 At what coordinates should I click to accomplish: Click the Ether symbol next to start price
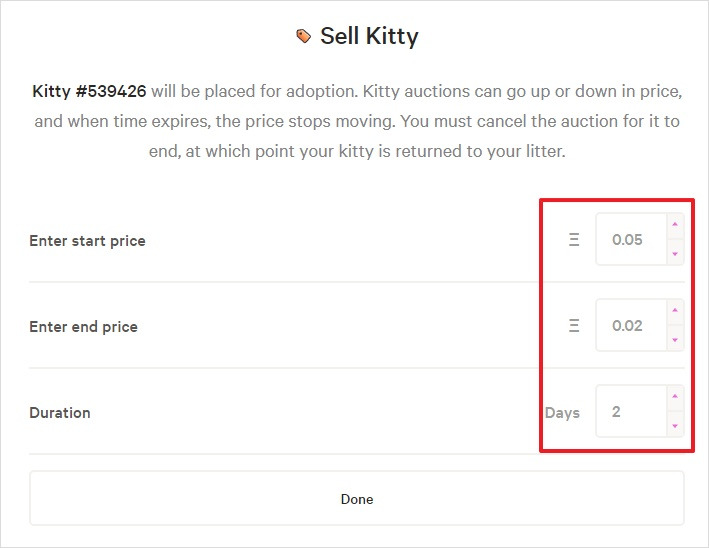(574, 239)
